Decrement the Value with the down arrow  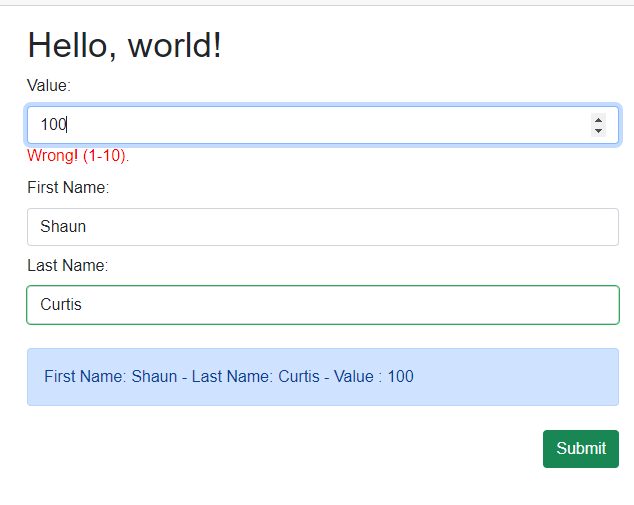click(598, 131)
